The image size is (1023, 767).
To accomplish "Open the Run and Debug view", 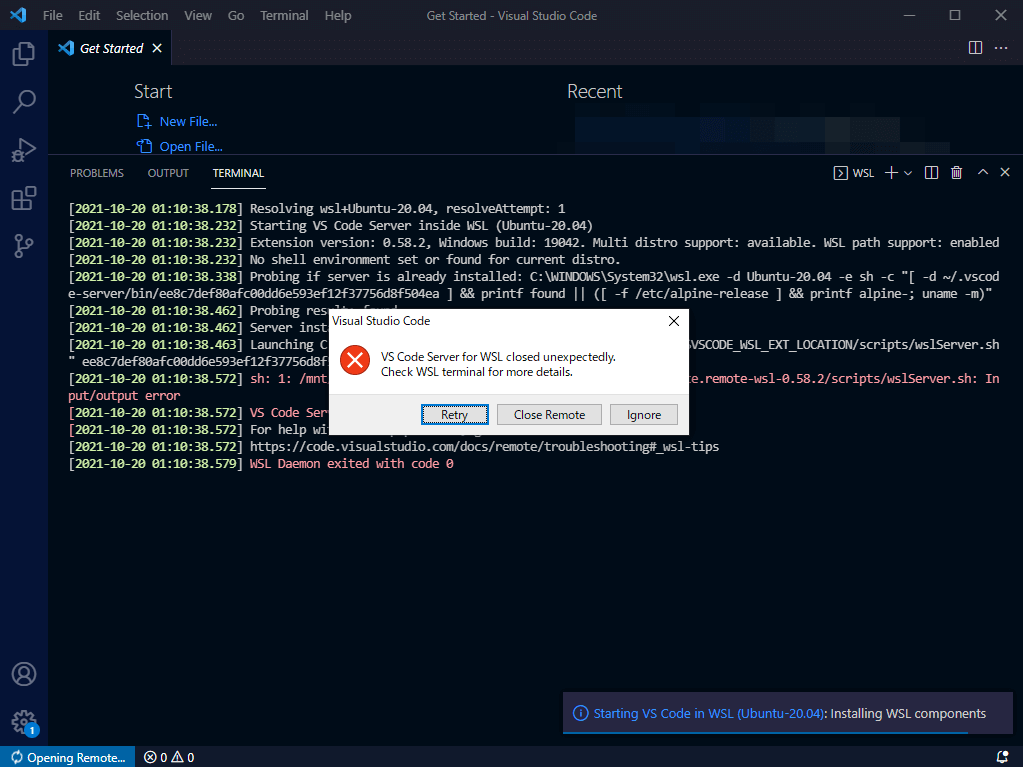I will [23, 150].
